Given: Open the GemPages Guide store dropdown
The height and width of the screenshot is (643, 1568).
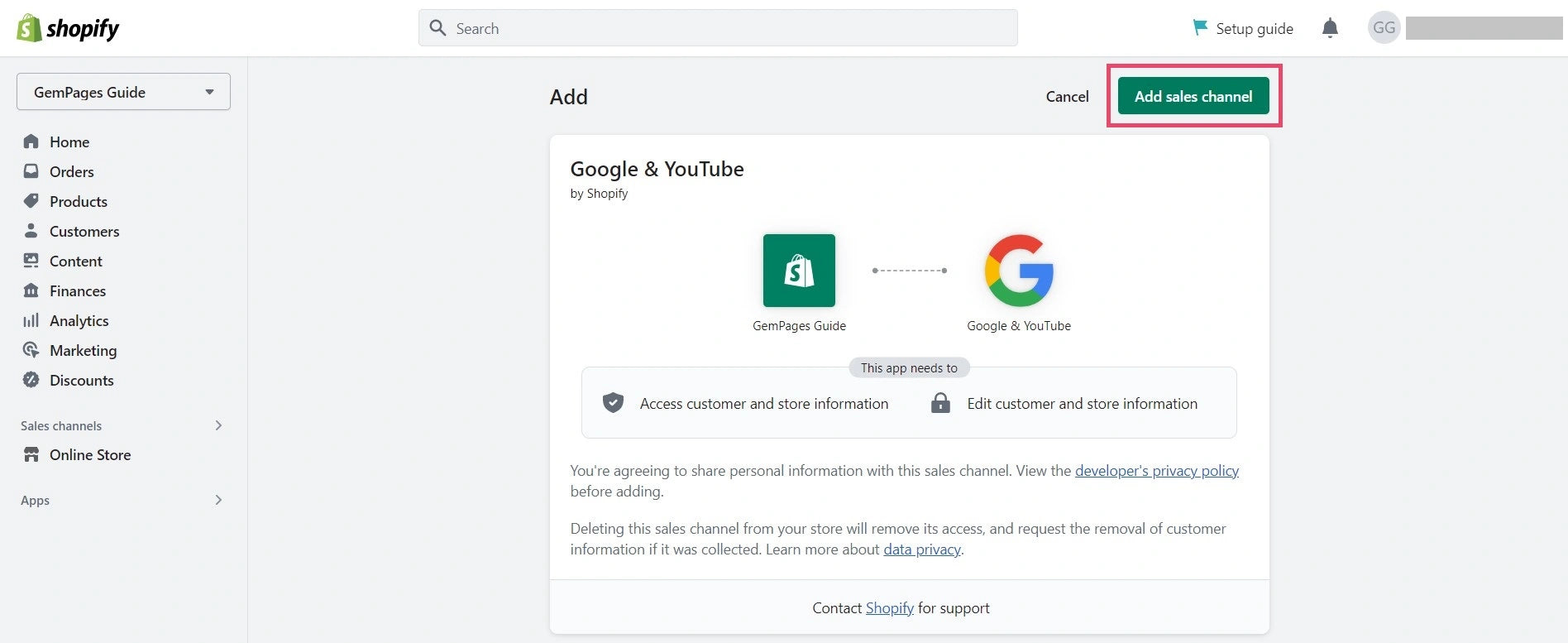Looking at the screenshot, I should 123,92.
